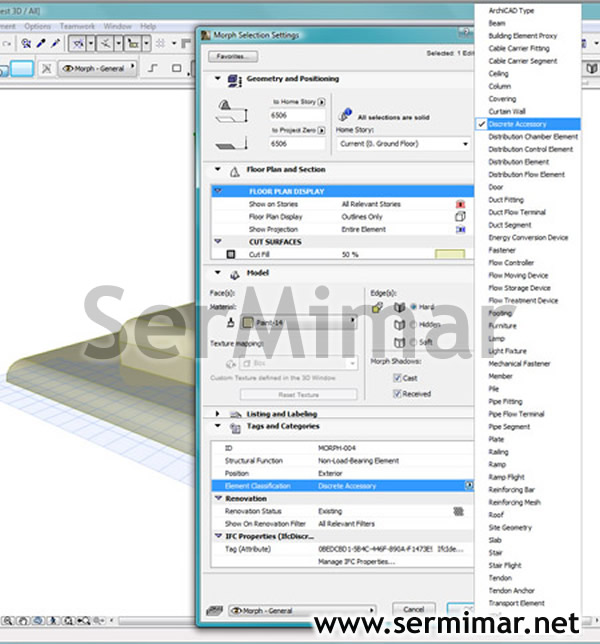Image resolution: width=600 pixels, height=644 pixels.
Task: Open the Options menu
Action: click(x=37, y=26)
